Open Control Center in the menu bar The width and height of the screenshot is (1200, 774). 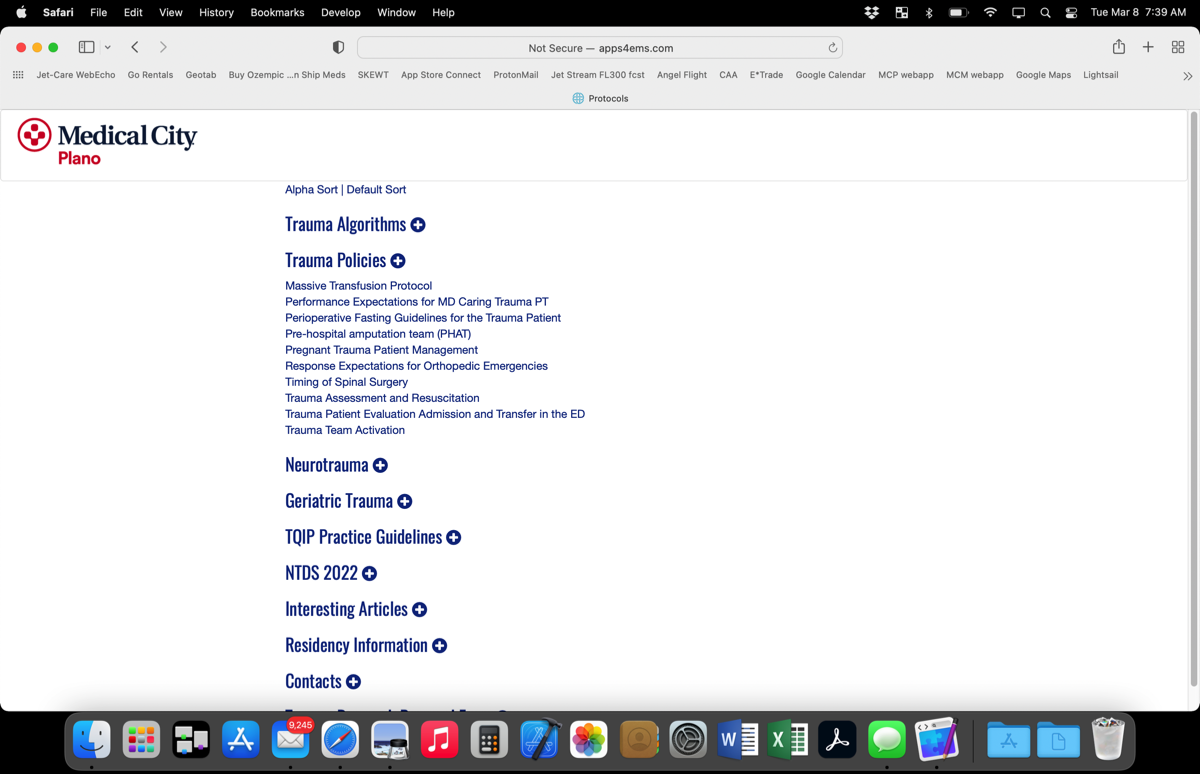[1071, 13]
